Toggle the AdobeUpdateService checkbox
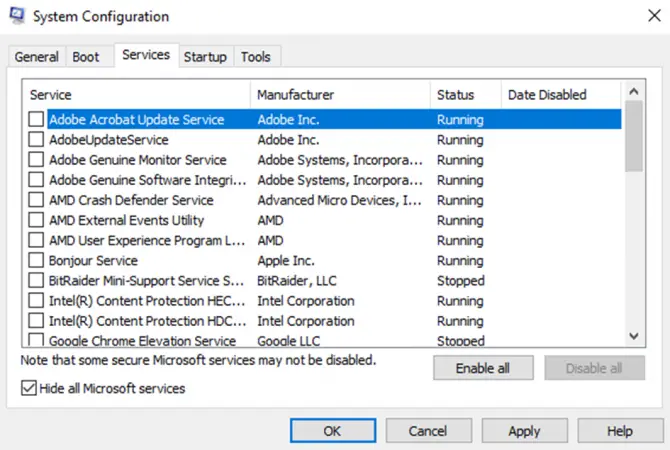The height and width of the screenshot is (450, 670). 36,139
